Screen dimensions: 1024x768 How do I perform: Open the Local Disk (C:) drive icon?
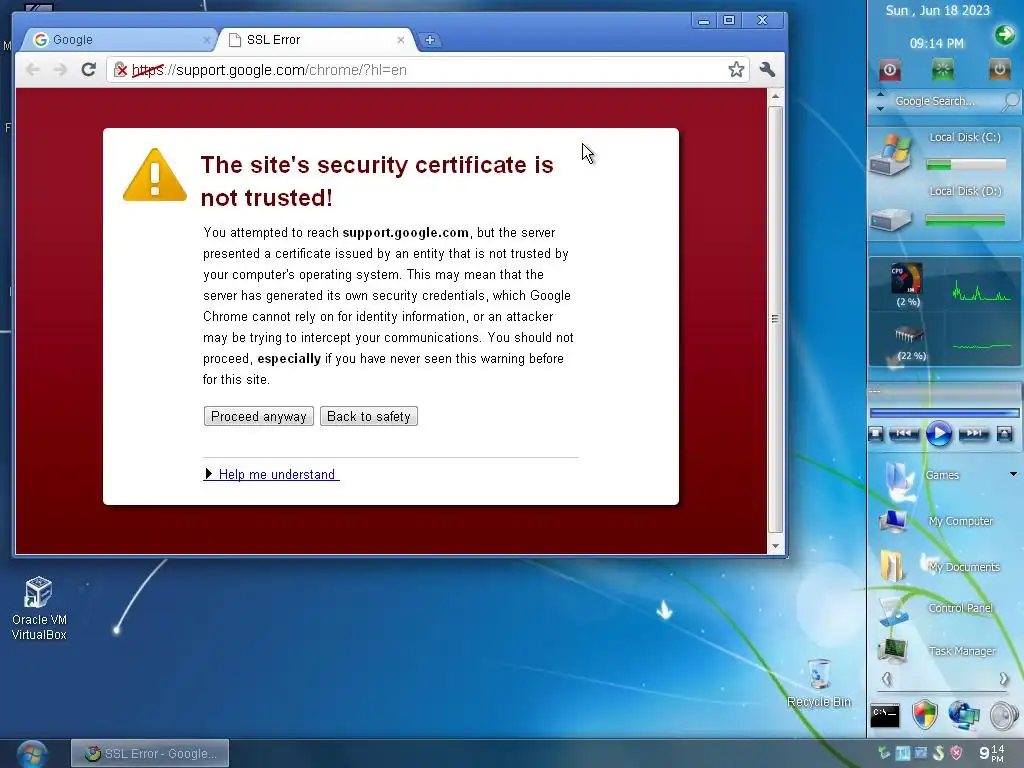(x=890, y=155)
